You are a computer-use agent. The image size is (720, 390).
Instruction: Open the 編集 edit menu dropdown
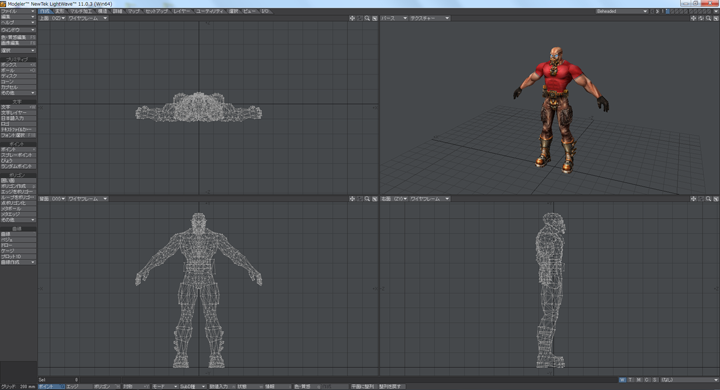pos(18,17)
